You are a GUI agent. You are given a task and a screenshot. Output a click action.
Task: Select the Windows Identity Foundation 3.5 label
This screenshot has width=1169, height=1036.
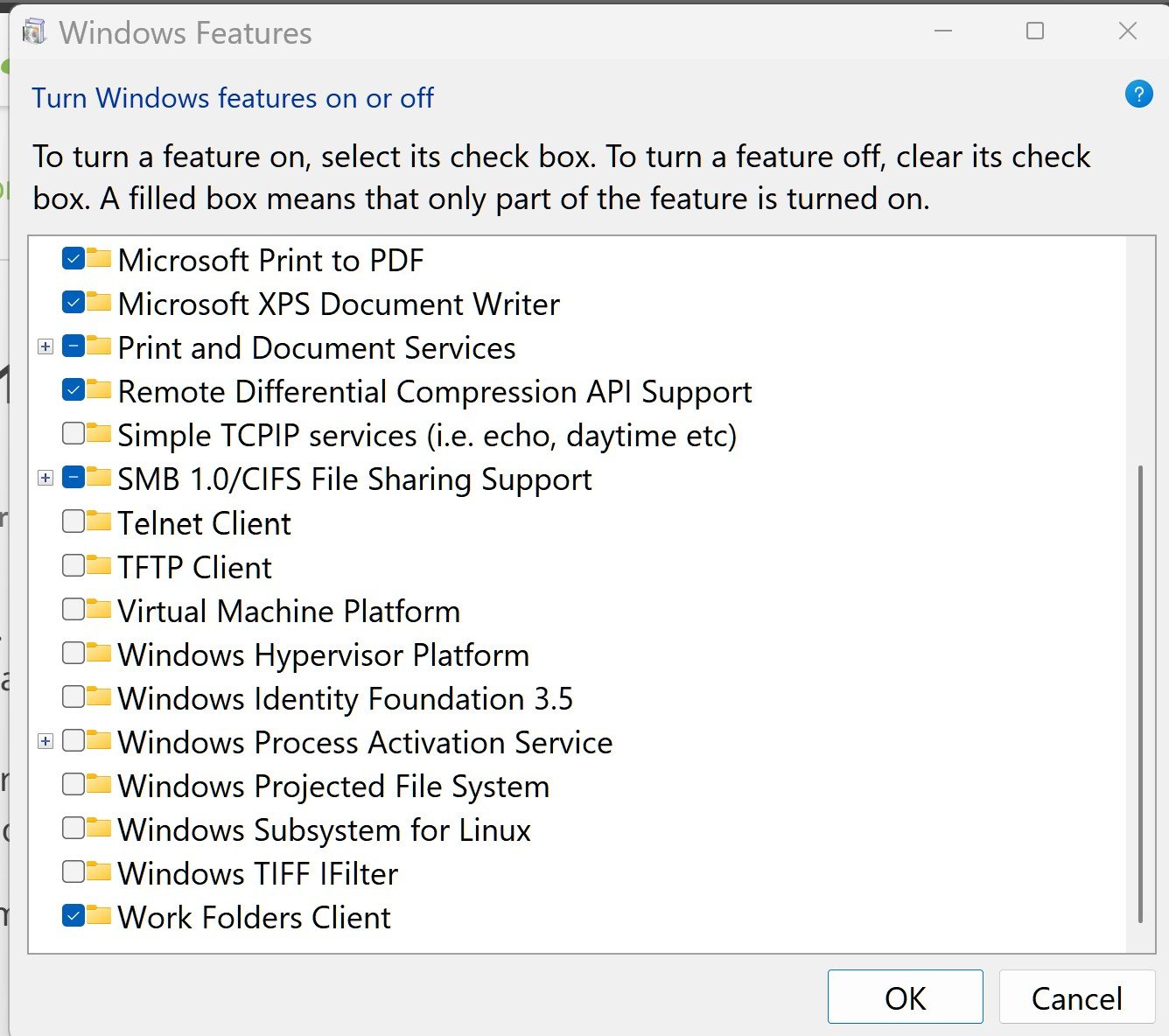tap(346, 698)
